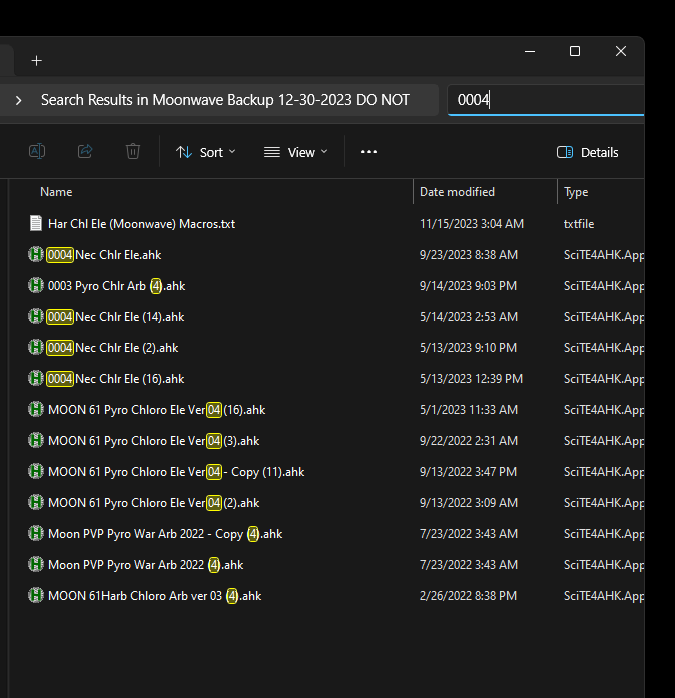Click date 2/26/2022 8:38 PM
The height and width of the screenshot is (698, 675).
click(x=468, y=596)
